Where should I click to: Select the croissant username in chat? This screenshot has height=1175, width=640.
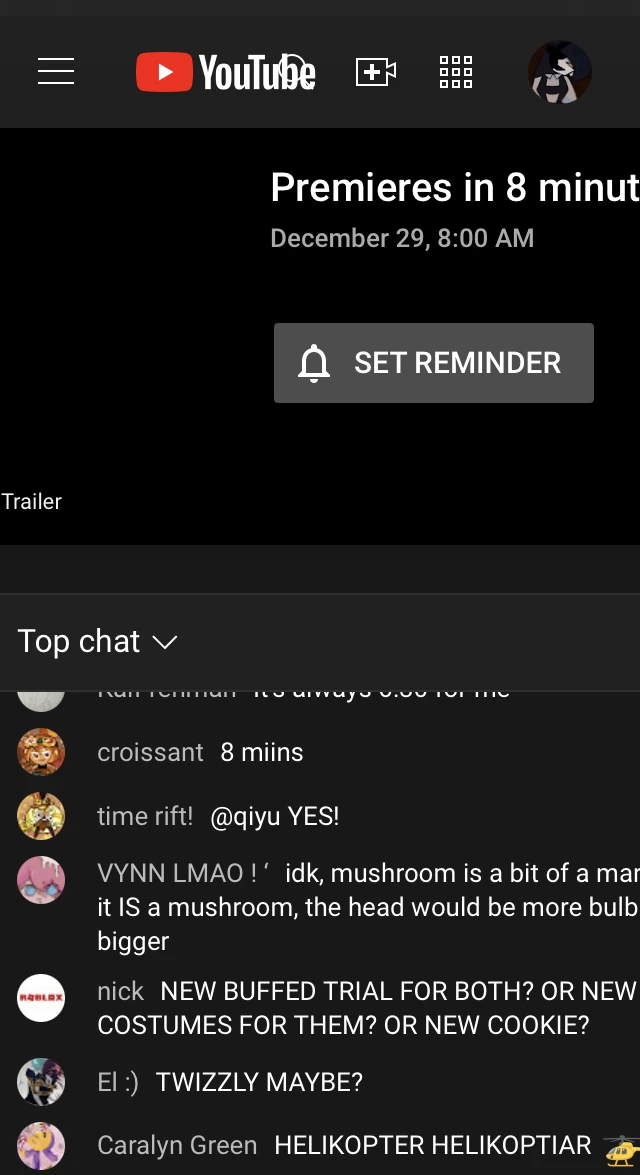coord(150,752)
